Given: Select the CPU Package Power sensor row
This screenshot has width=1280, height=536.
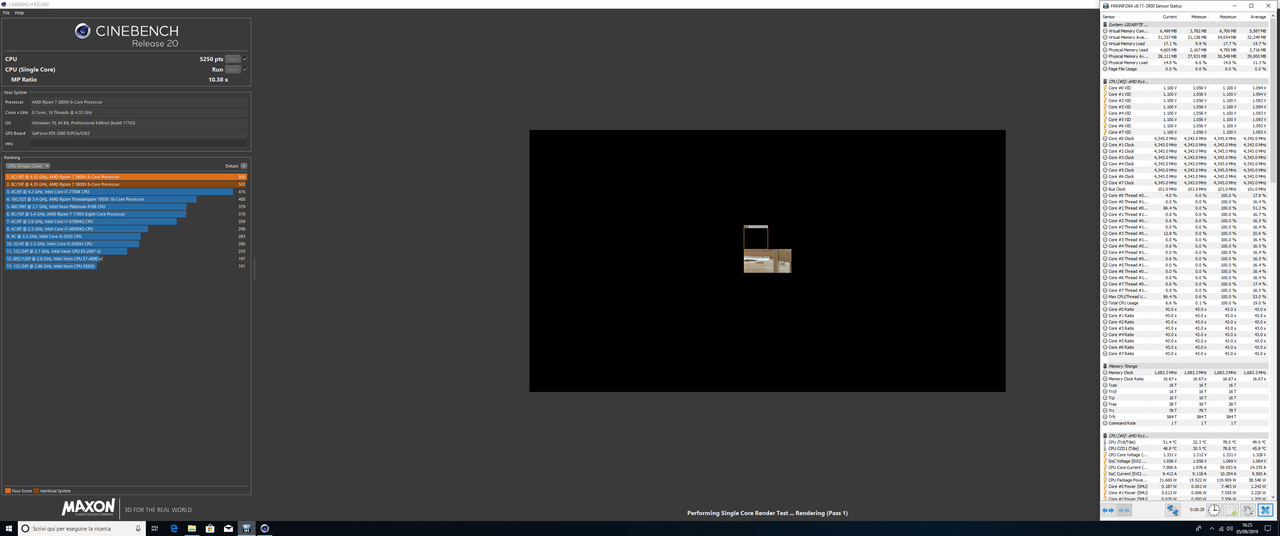Looking at the screenshot, I should 1186,480.
